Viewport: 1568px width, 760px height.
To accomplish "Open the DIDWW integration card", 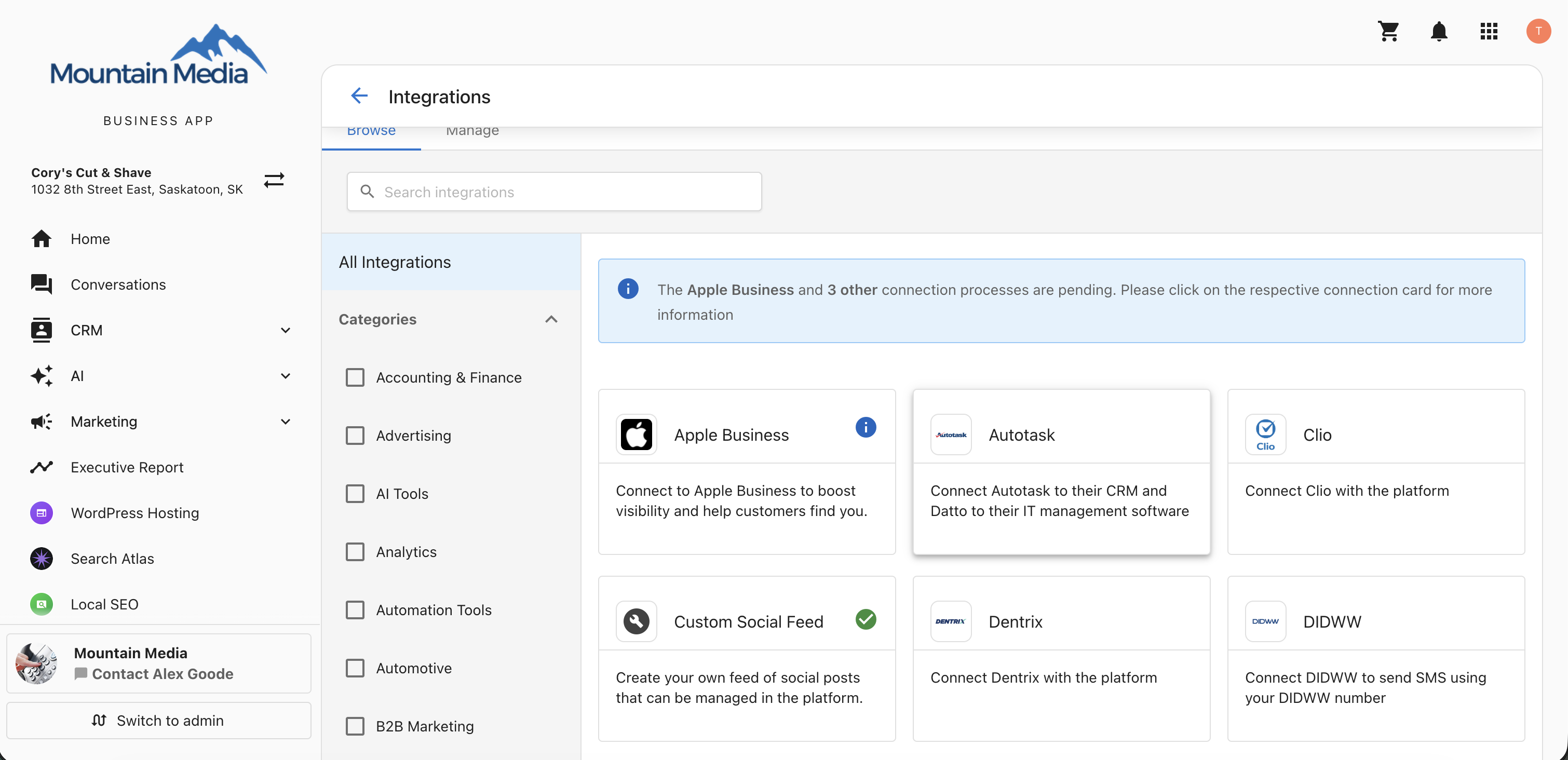I will [x=1376, y=658].
